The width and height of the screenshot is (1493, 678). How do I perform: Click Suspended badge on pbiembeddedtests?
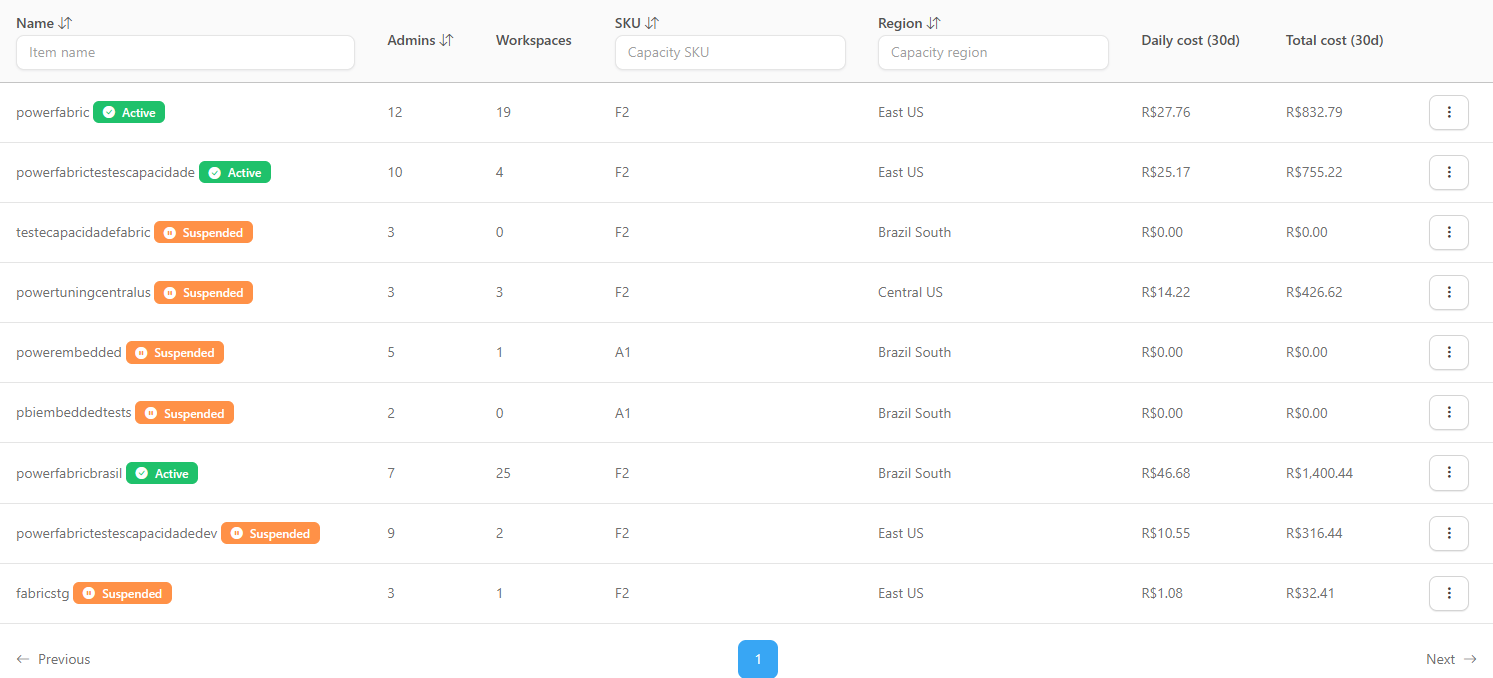click(185, 413)
